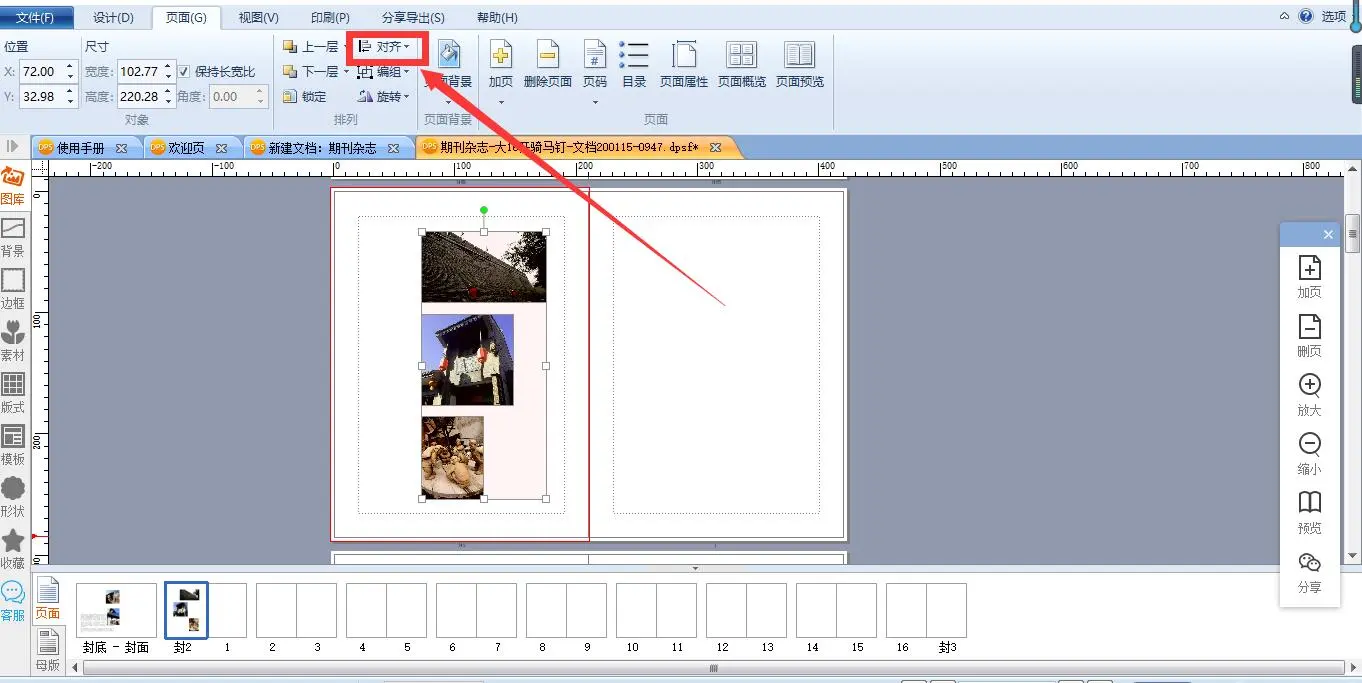Switch to the 设计(D) ribbon tab

(113, 18)
